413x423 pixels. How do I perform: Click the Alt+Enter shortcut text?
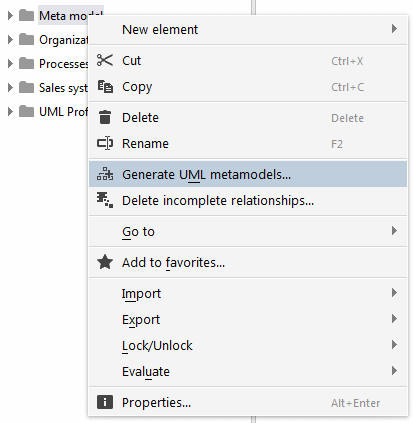[x=355, y=403]
